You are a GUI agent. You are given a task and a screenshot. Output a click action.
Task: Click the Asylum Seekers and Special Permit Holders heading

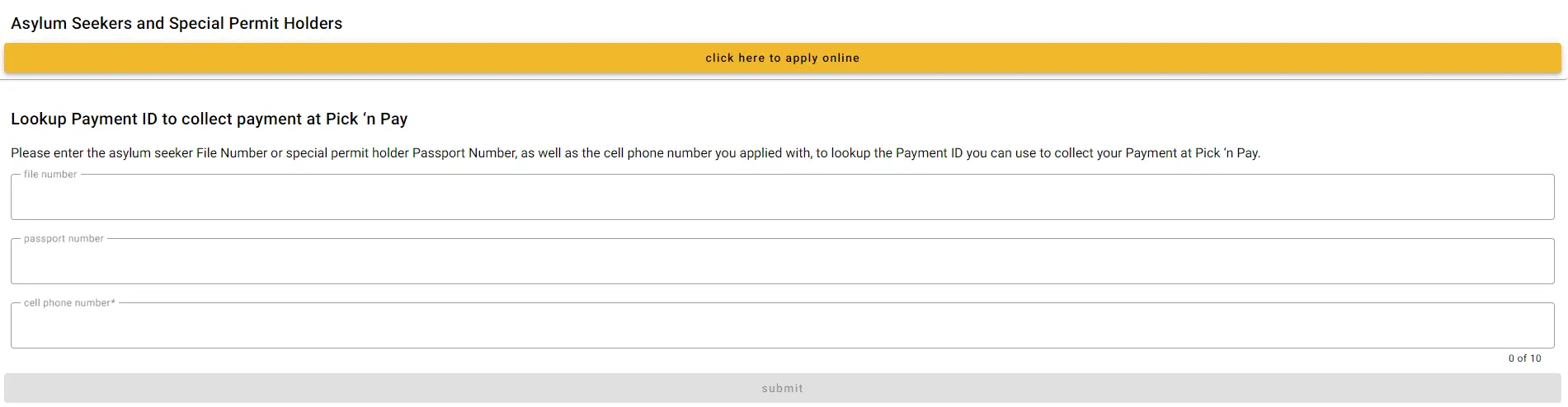(177, 23)
